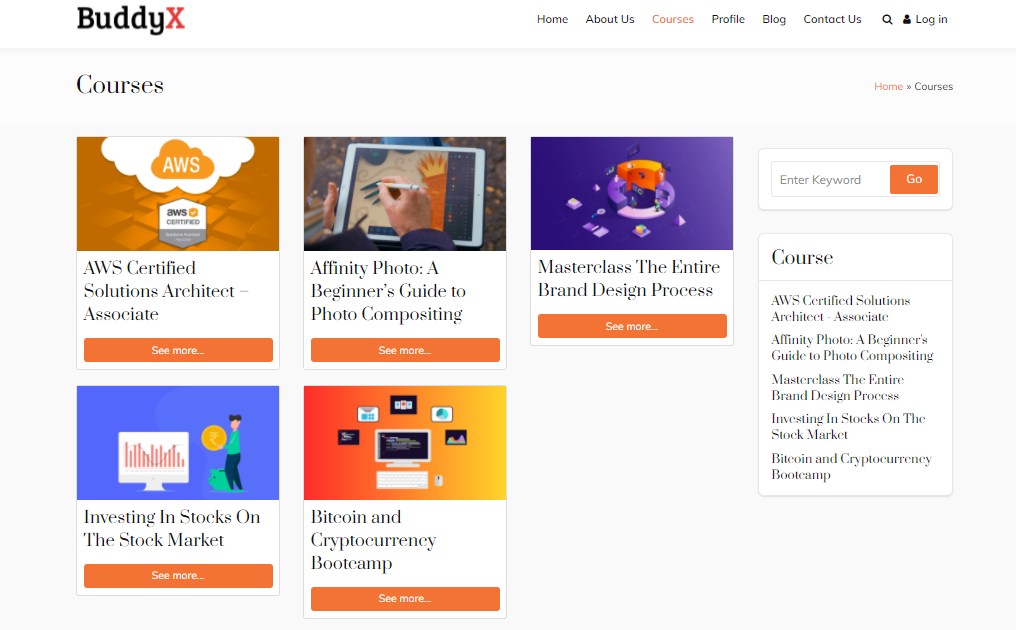
Task: Open sidebar link Bitcoin and Cryptocurrency Bootcamp
Action: coord(851,467)
